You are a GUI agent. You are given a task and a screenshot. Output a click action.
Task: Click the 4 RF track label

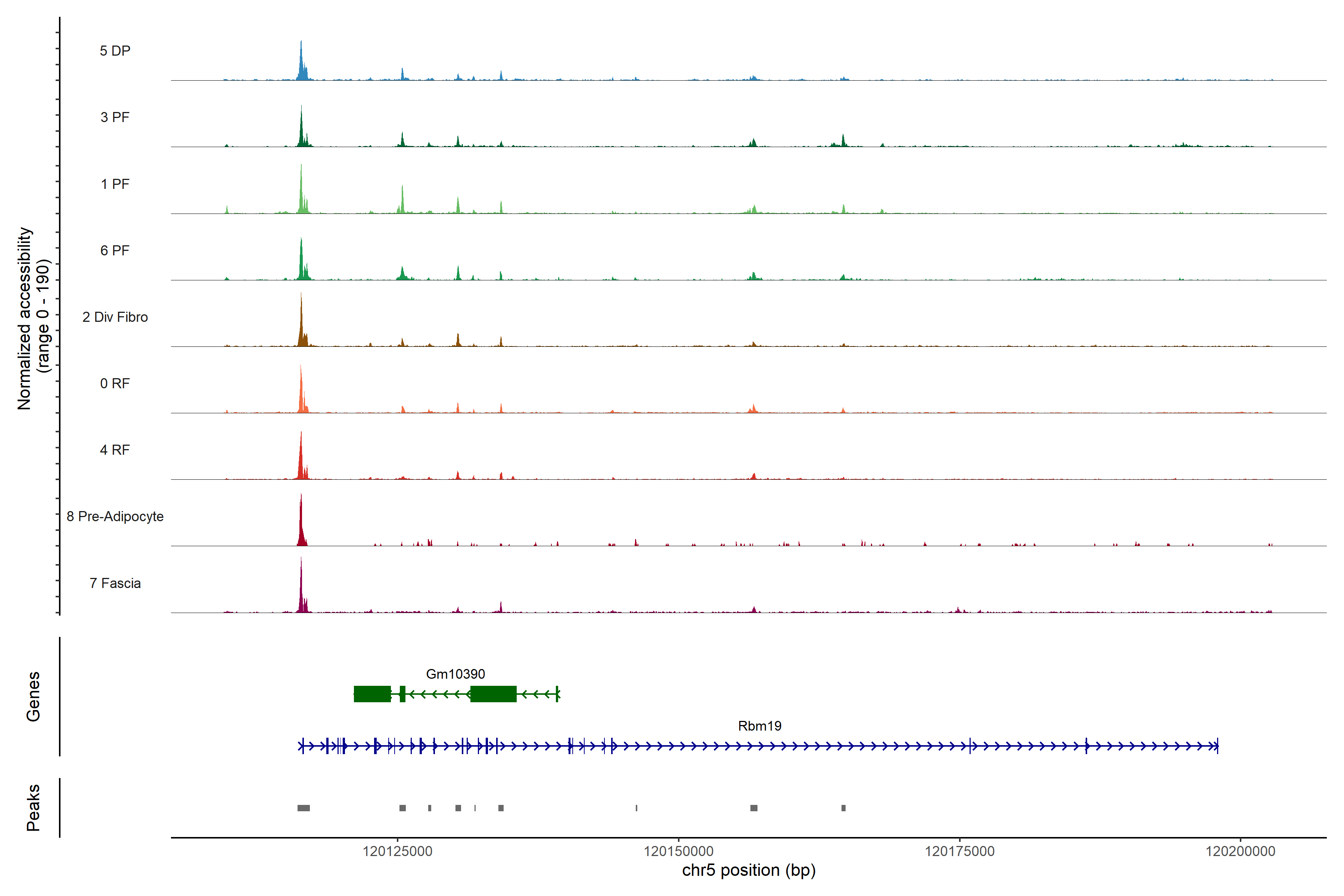[115, 450]
